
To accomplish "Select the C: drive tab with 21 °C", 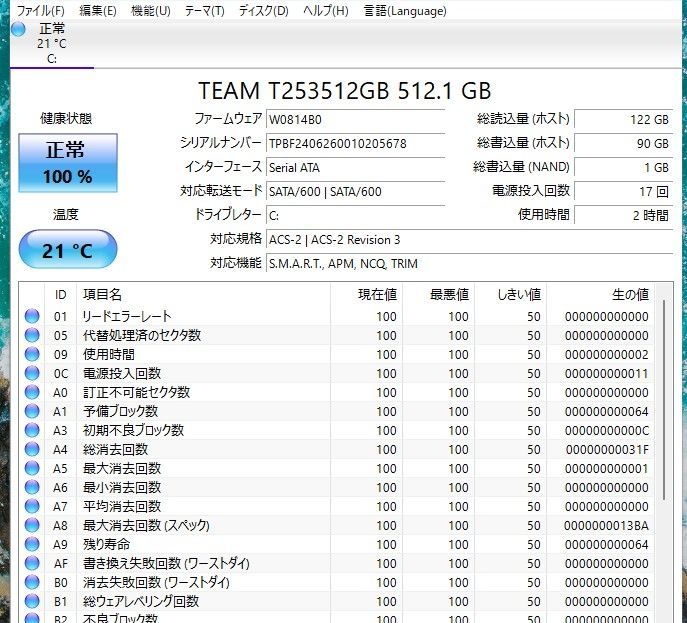I will [x=52, y=44].
